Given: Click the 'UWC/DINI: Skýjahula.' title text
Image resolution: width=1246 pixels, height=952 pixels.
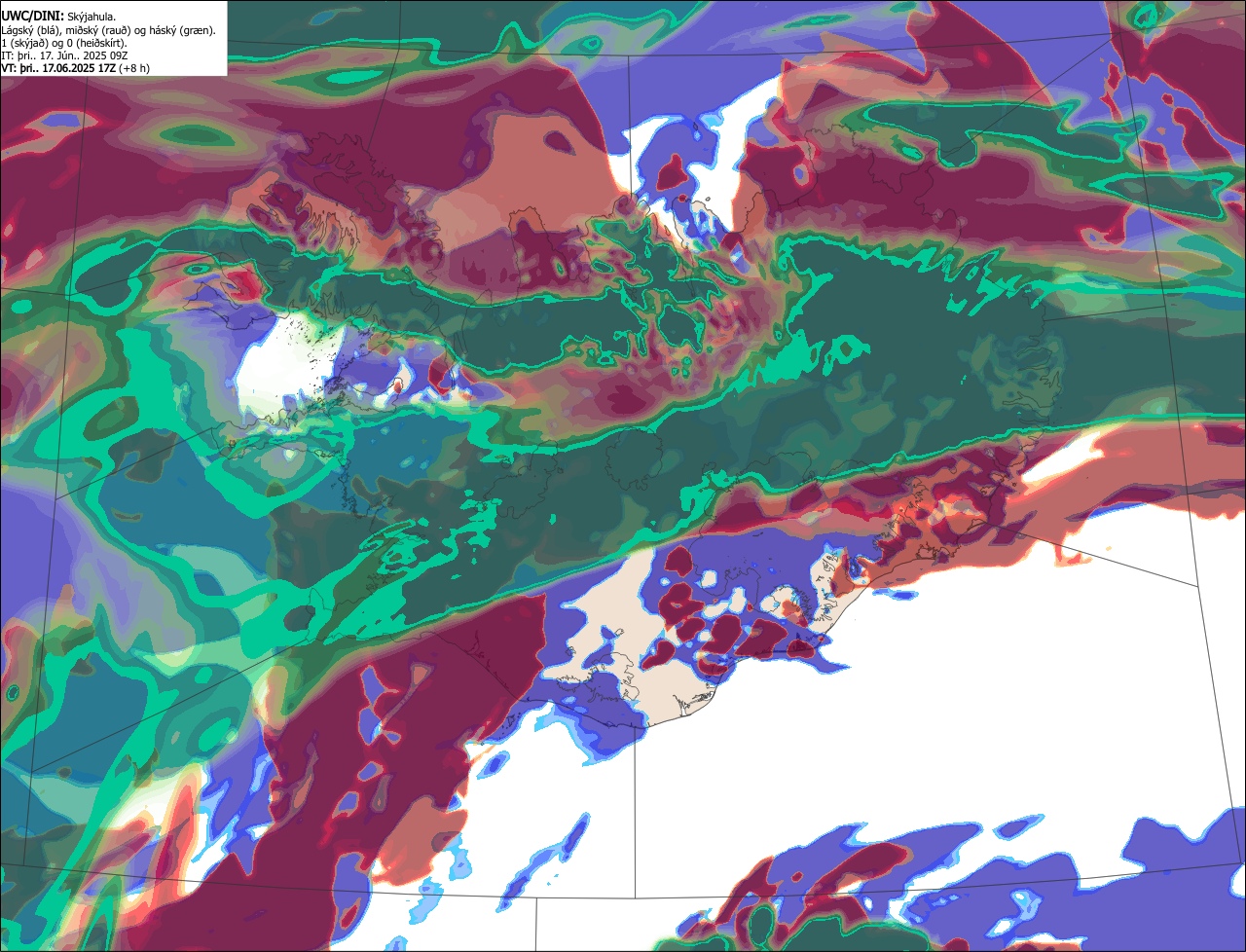Looking at the screenshot, I should click(58, 17).
